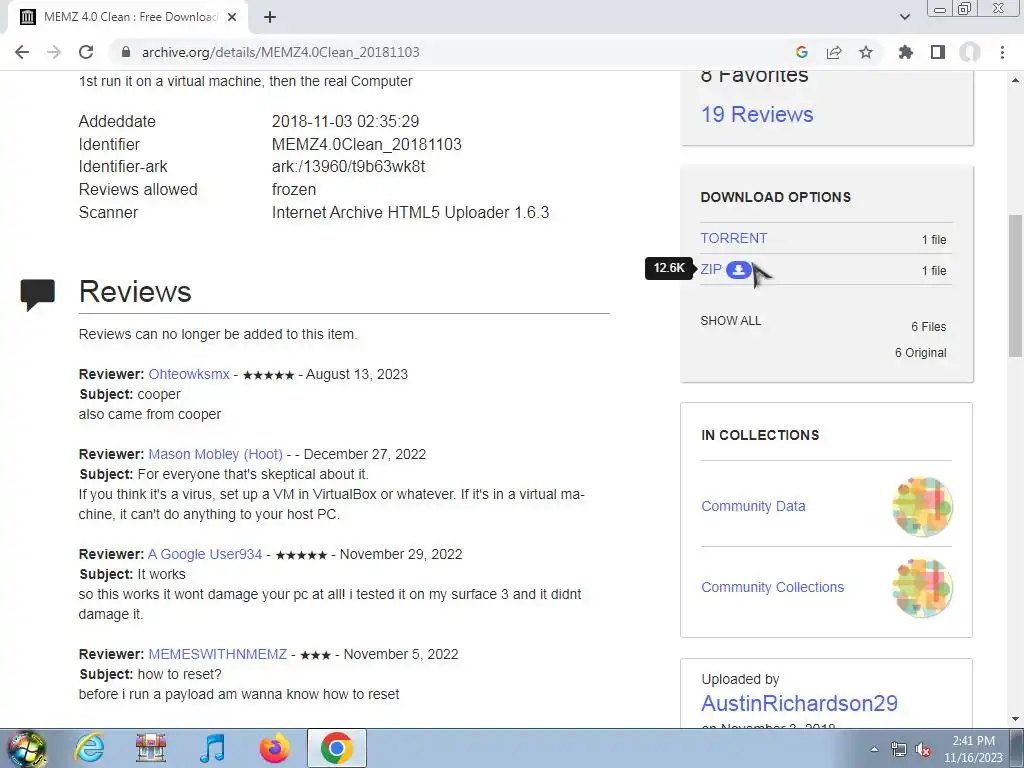
Task: Click the scrollbar up arrow
Action: [1015, 80]
